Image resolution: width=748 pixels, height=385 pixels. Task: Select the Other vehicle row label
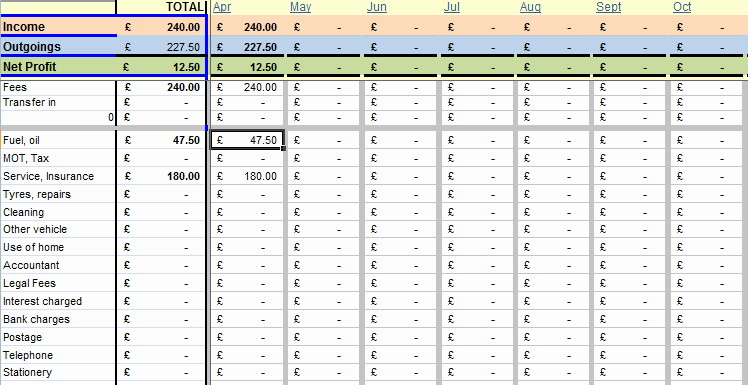[58, 229]
